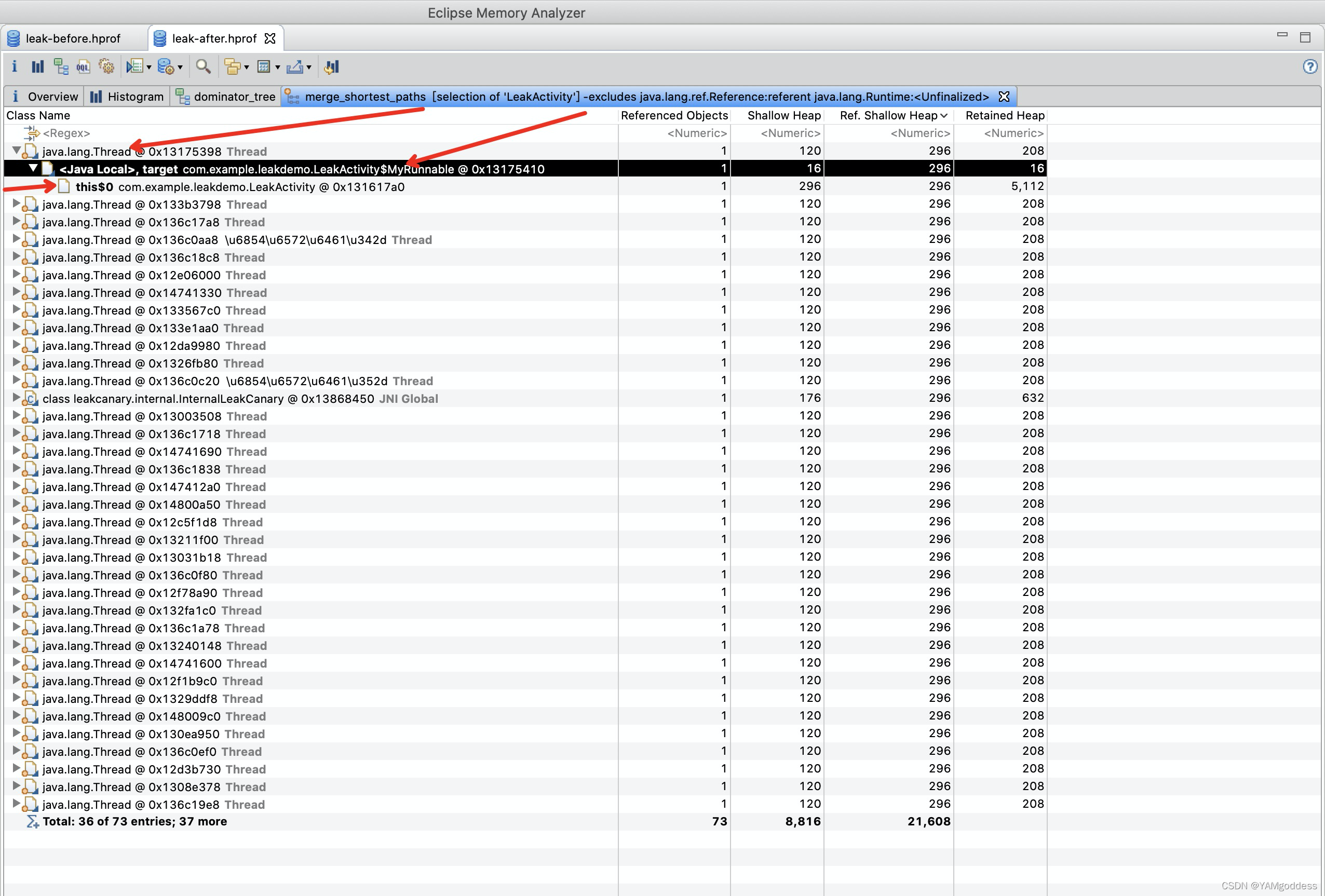Click the Export results icon
Screen dimensions: 1325x896
click(295, 66)
